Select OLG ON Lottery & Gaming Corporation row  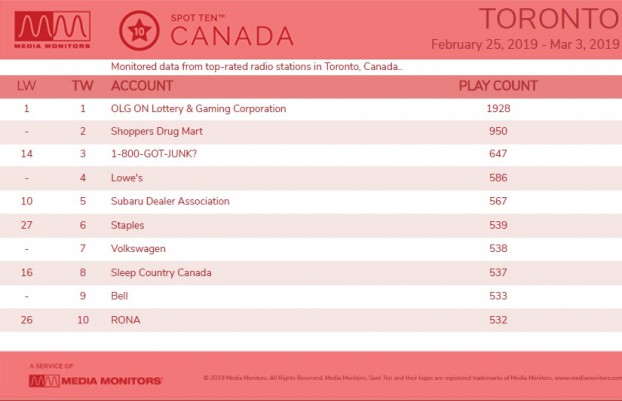click(311, 109)
